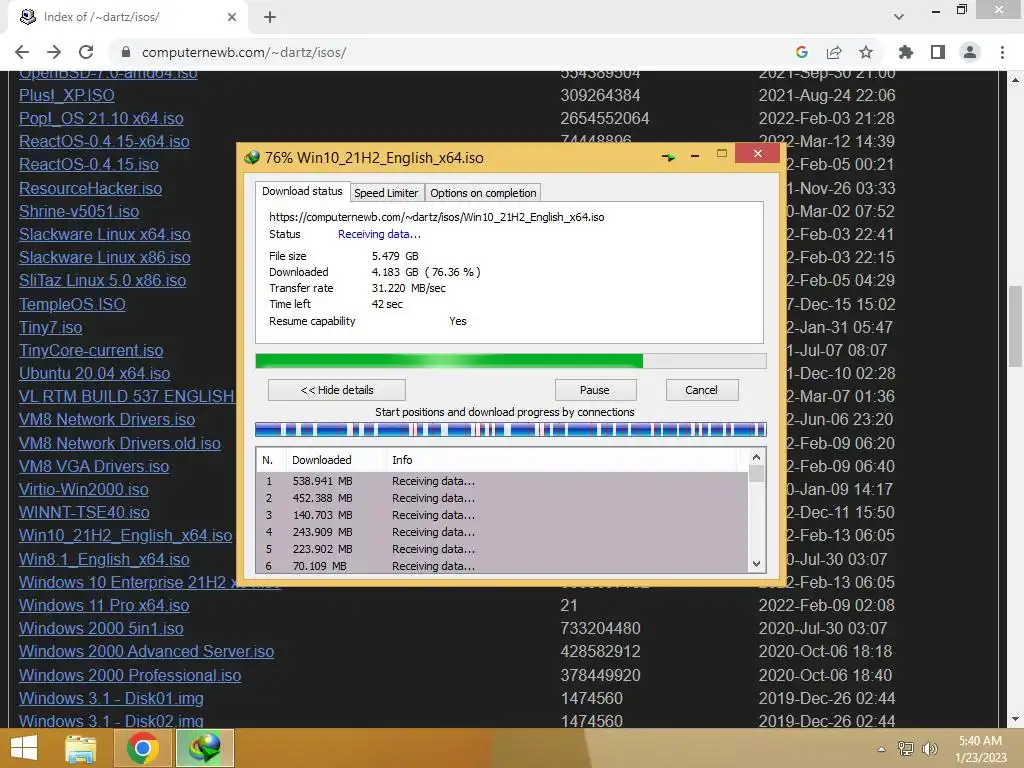Screen dimensions: 1024x768
Task: Click the page vertical scrollbar thumb
Action: click(1015, 327)
